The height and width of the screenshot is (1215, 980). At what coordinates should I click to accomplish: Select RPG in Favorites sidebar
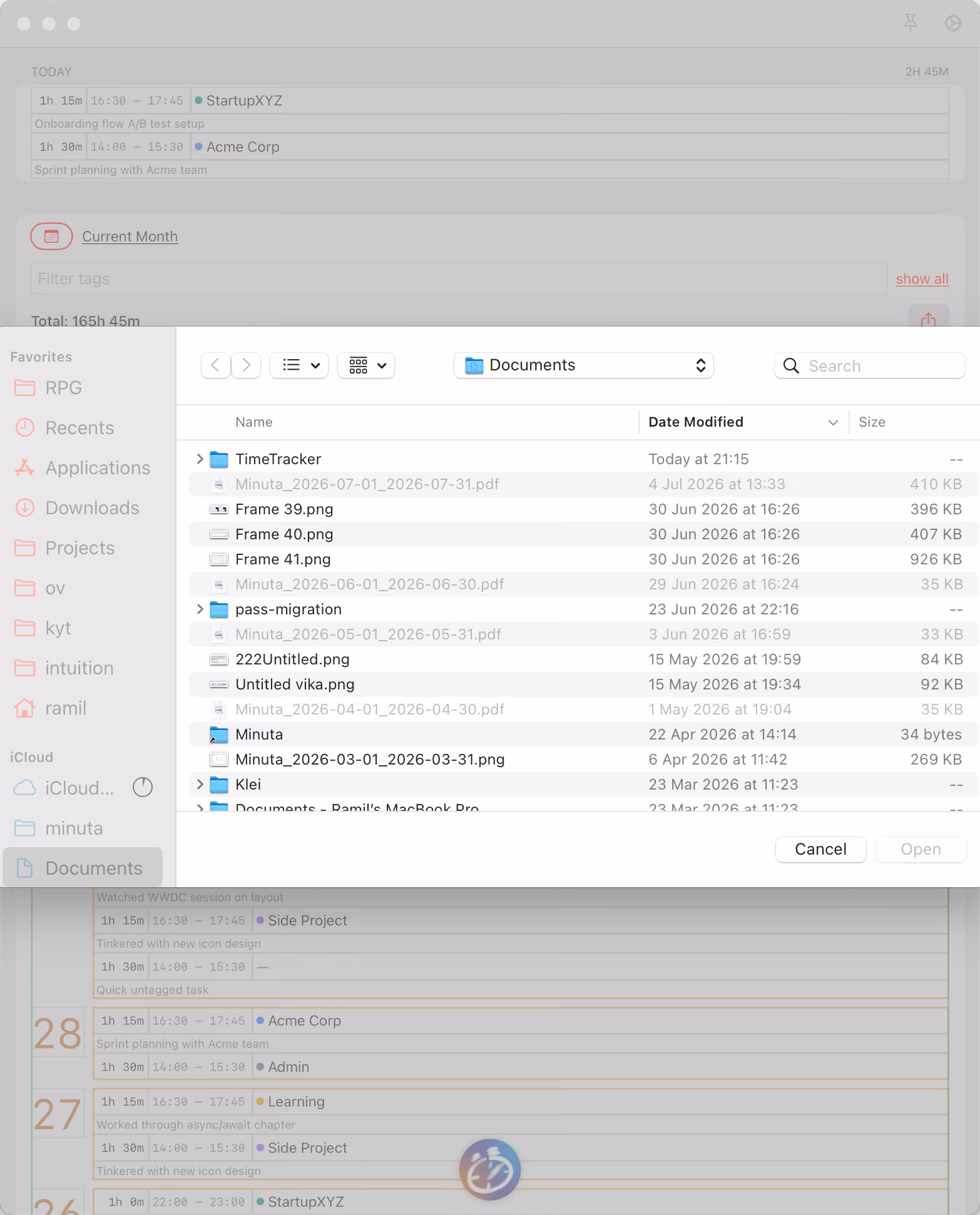coord(83,388)
